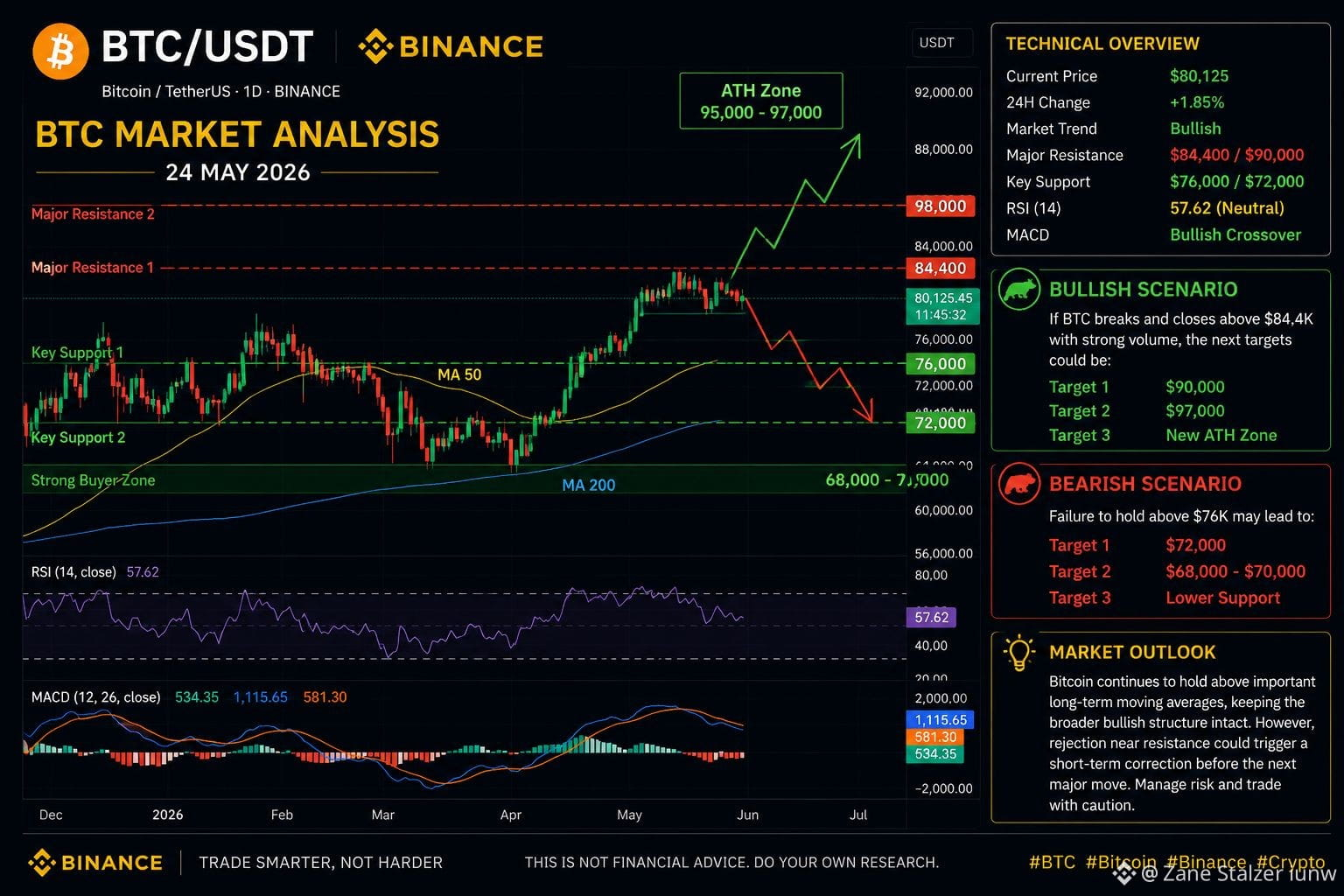Click the 'RSI (14, close)' indicator label

73,572
